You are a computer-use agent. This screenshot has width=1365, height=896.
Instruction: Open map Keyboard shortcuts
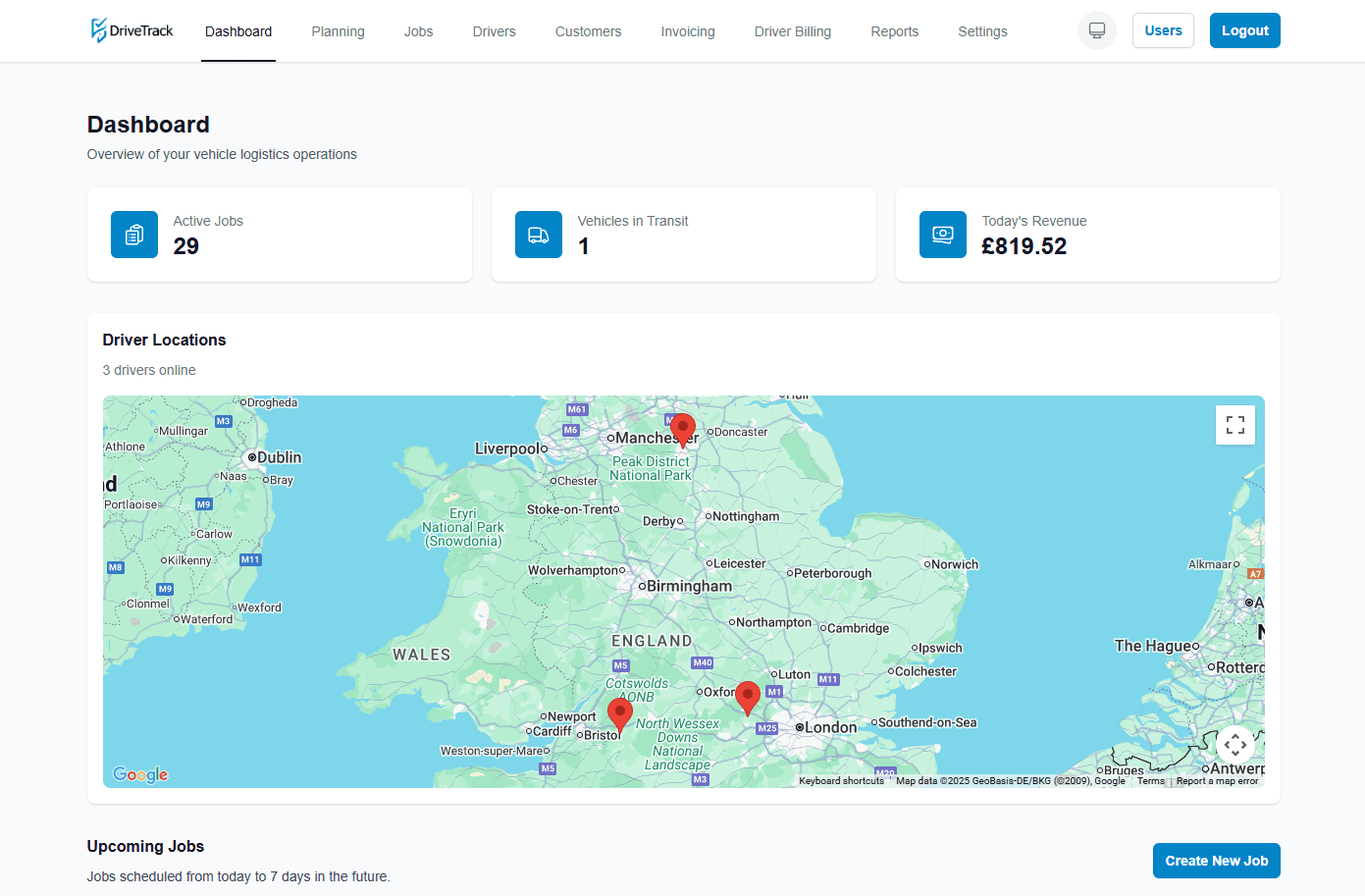click(x=841, y=781)
